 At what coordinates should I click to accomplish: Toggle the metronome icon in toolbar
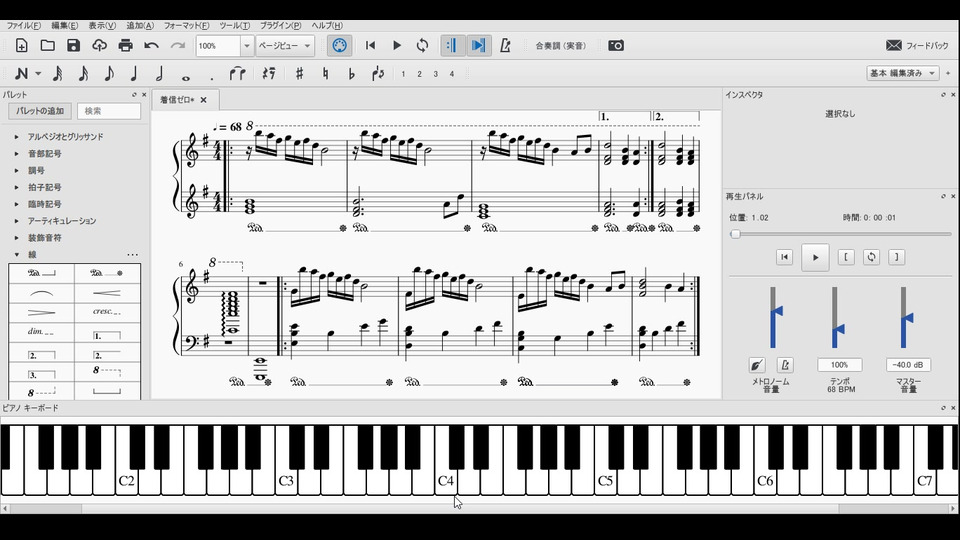(505, 46)
